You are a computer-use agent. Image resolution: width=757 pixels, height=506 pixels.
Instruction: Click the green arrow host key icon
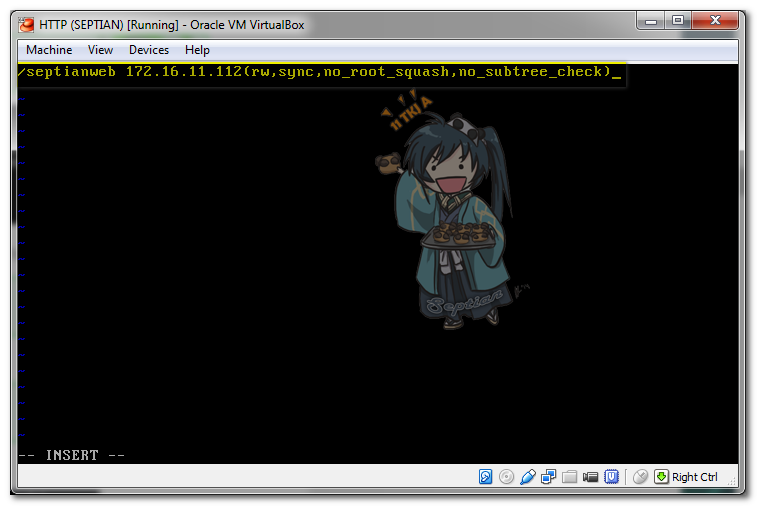click(x=661, y=477)
